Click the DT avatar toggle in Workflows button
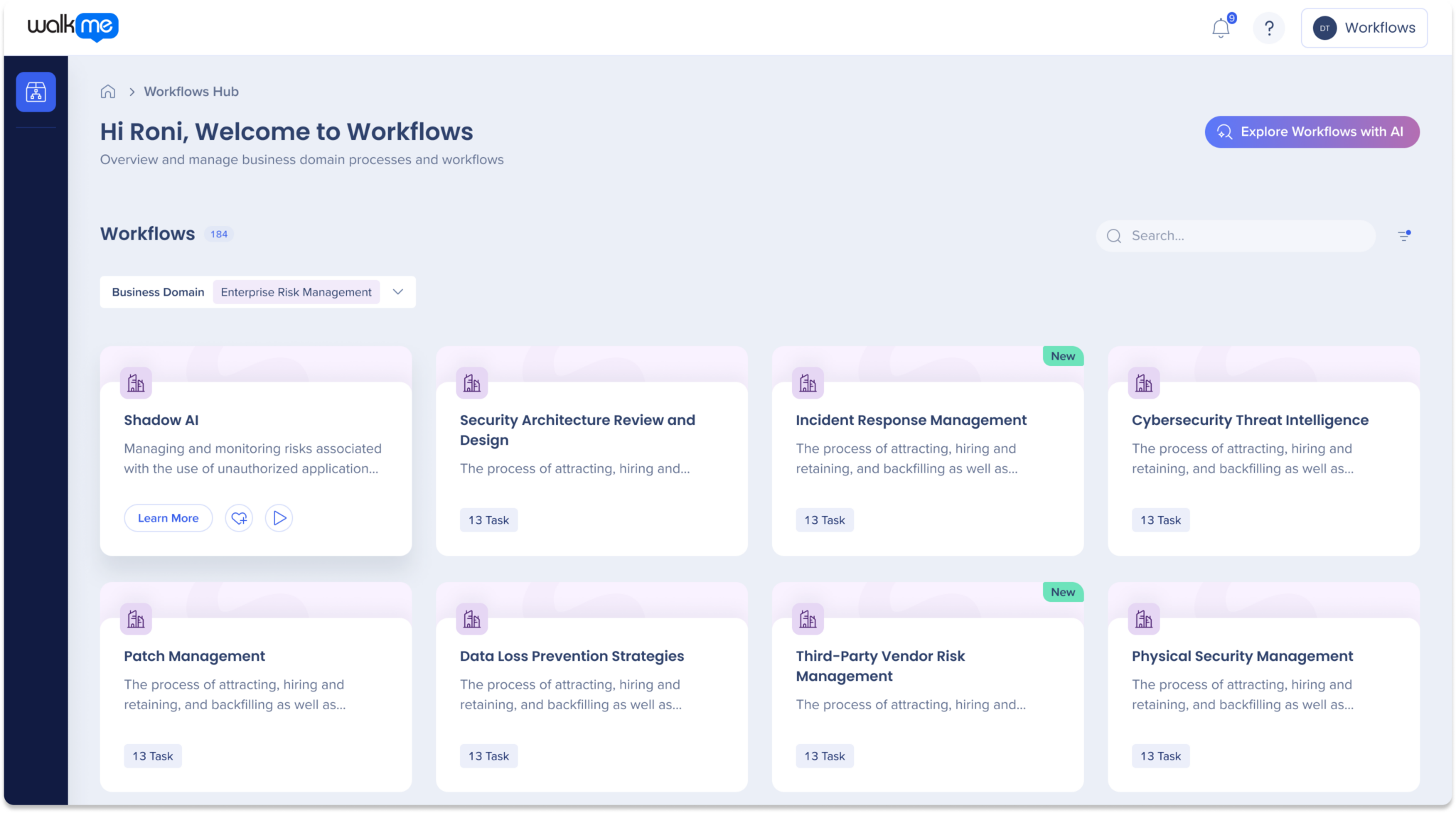The width and height of the screenshot is (1456, 813). 1324,28
